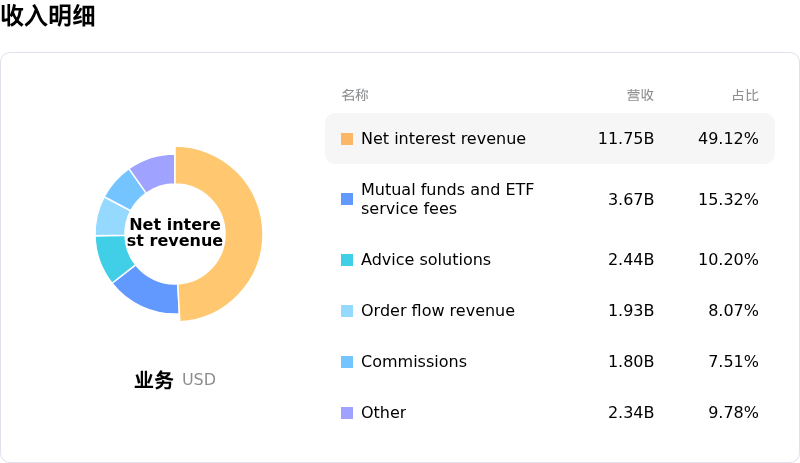Viewport: 800px width, 463px height.
Task: Click the 营收 column header
Action: (x=640, y=95)
